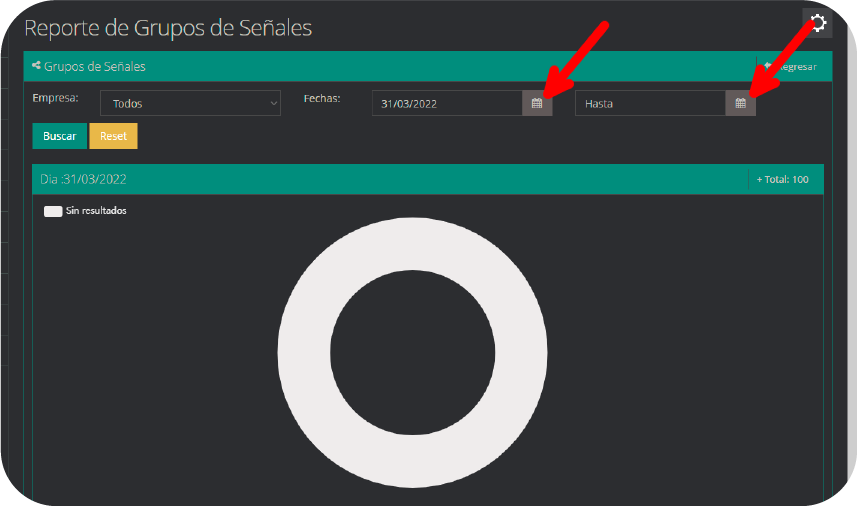Expand the Empresa dropdown showing Todos
Viewport: 857px width, 506px height.
click(x=190, y=103)
